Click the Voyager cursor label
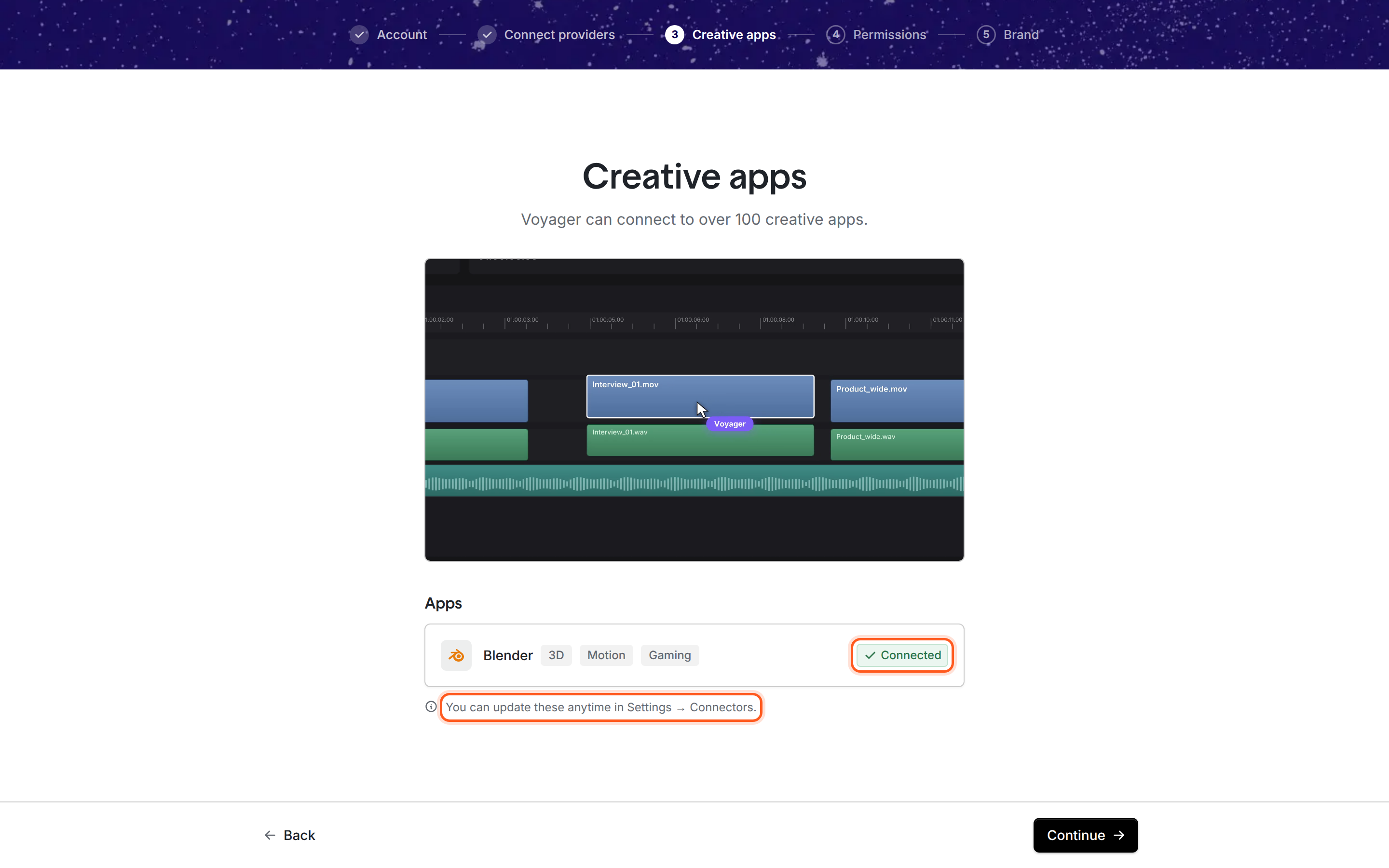Screen dimensions: 1389x868 click(x=730, y=424)
